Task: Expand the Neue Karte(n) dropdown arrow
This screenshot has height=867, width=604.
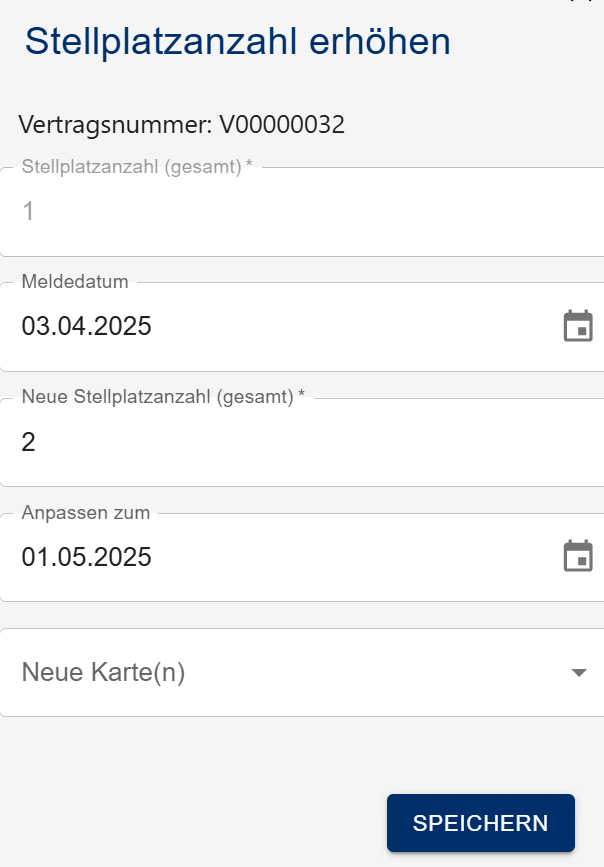Action: tap(578, 673)
